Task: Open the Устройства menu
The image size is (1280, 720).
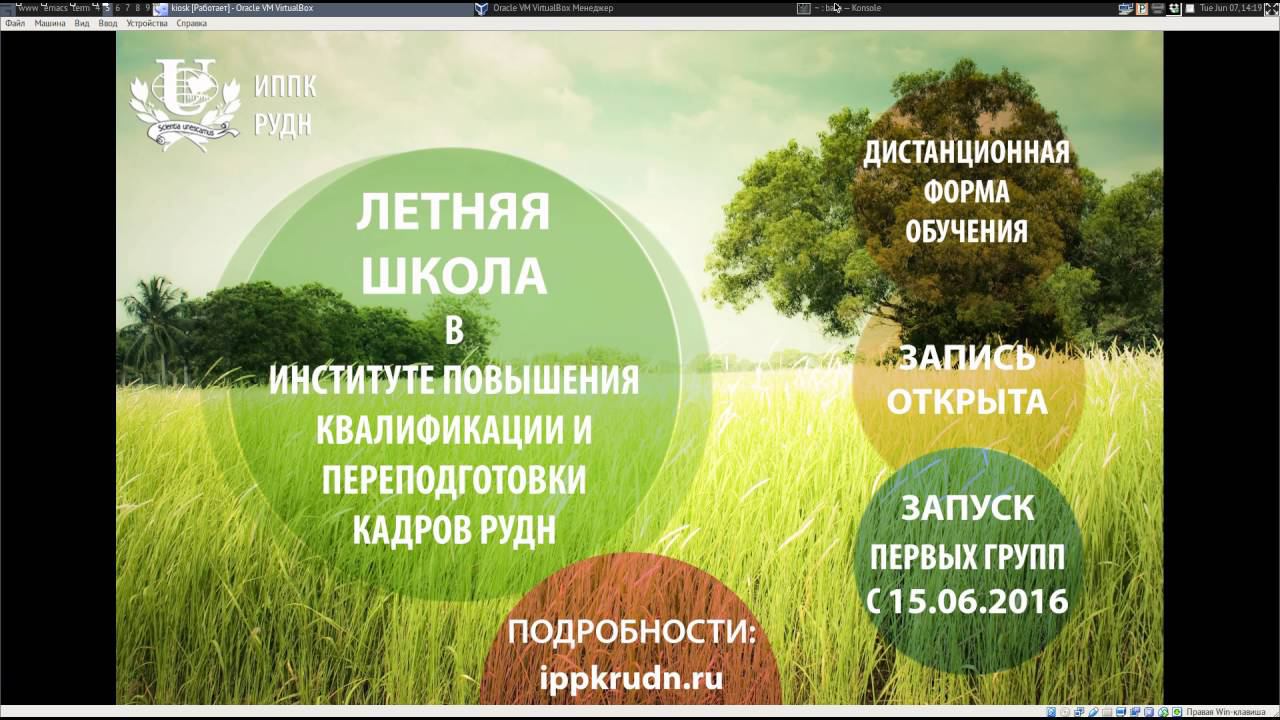Action: [x=147, y=23]
